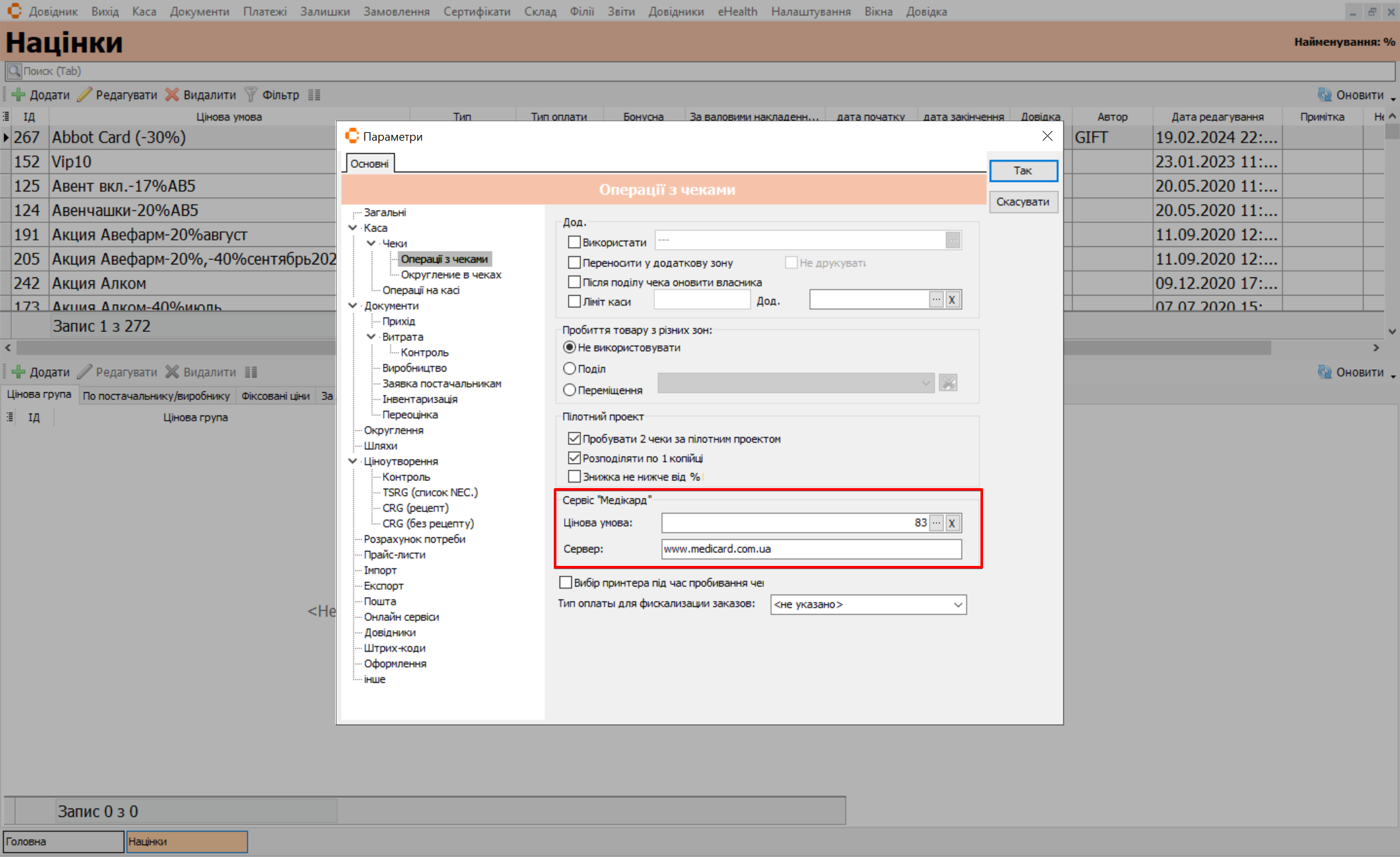1400x857 pixels.
Task: Click the red X Видалити icon in top toolbar
Action: tap(172, 95)
